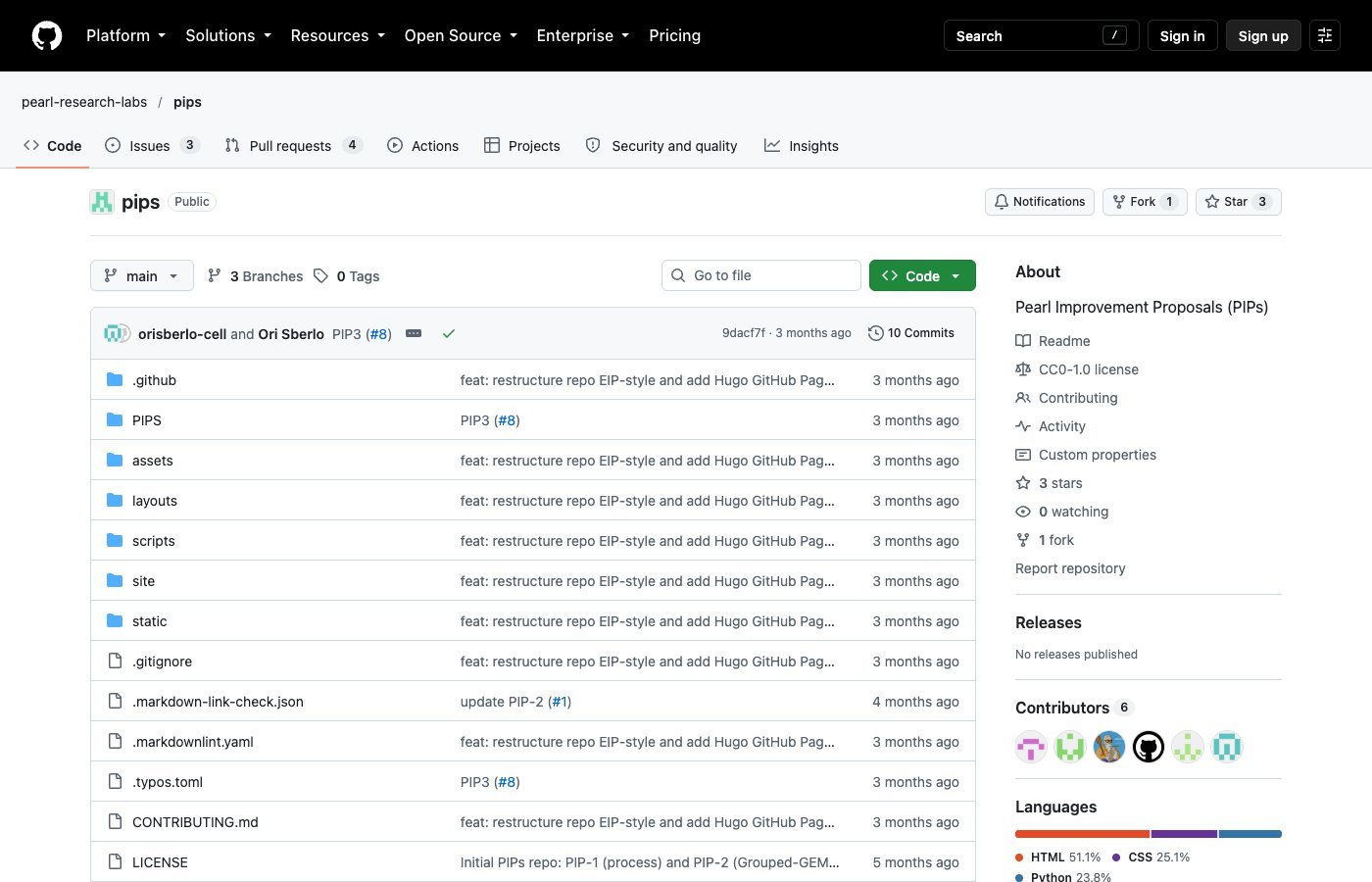
Task: Expand the Platform menu
Action: point(125,35)
